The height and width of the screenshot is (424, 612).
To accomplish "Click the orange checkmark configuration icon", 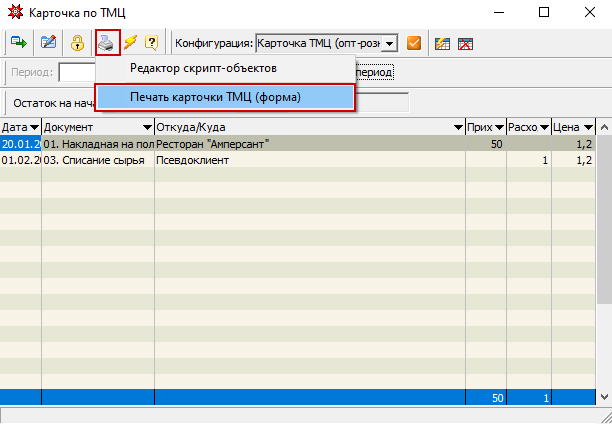I will (x=414, y=43).
